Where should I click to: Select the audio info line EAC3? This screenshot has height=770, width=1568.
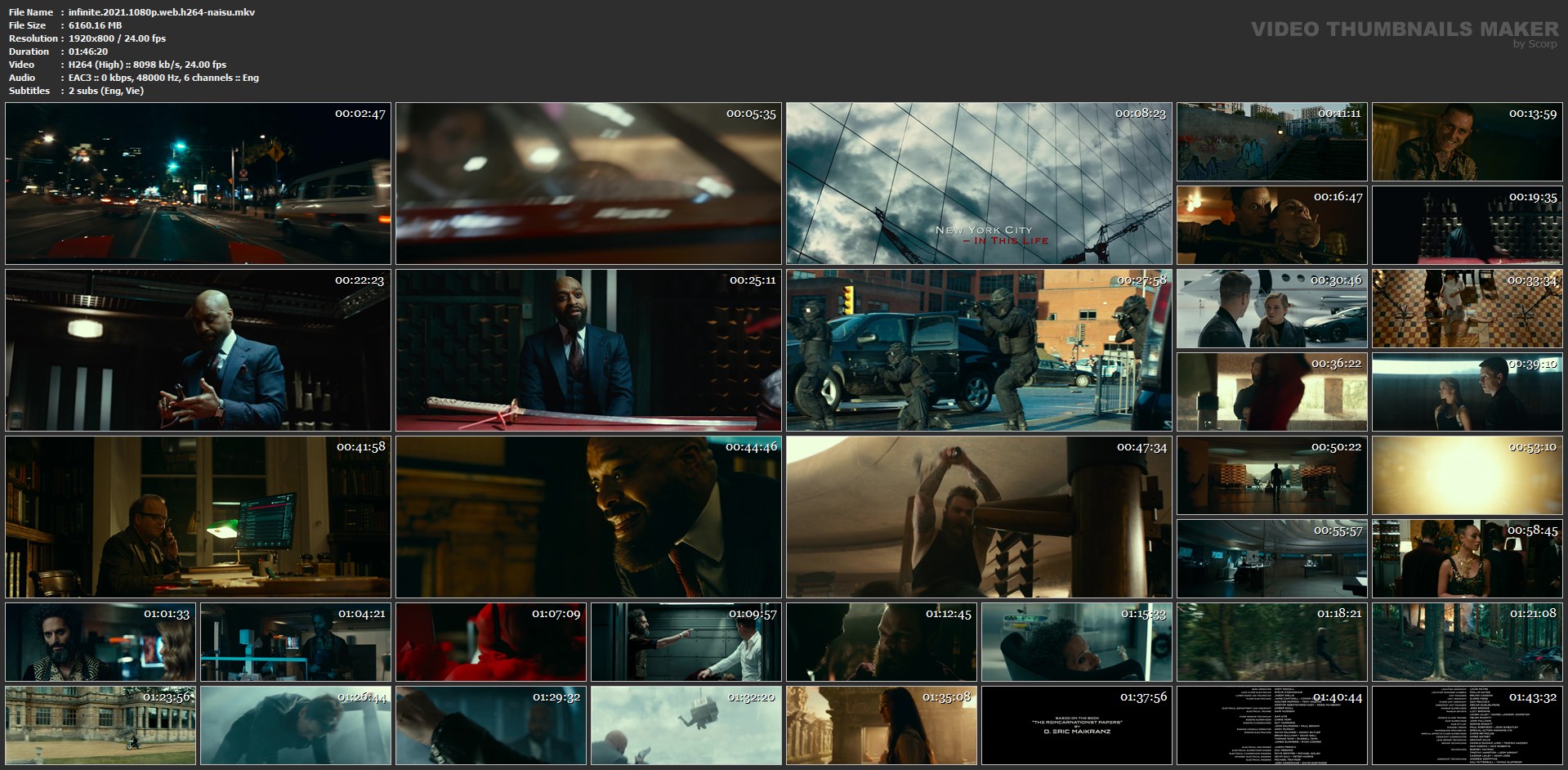click(x=163, y=78)
